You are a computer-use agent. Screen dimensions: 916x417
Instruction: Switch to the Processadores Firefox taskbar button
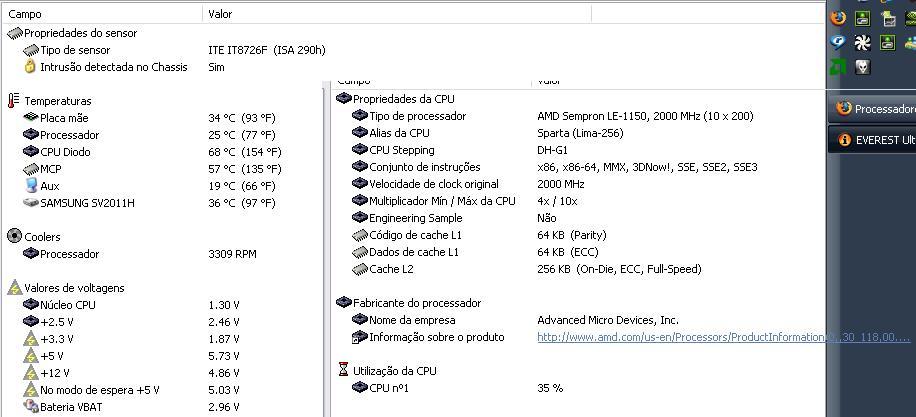coord(873,109)
